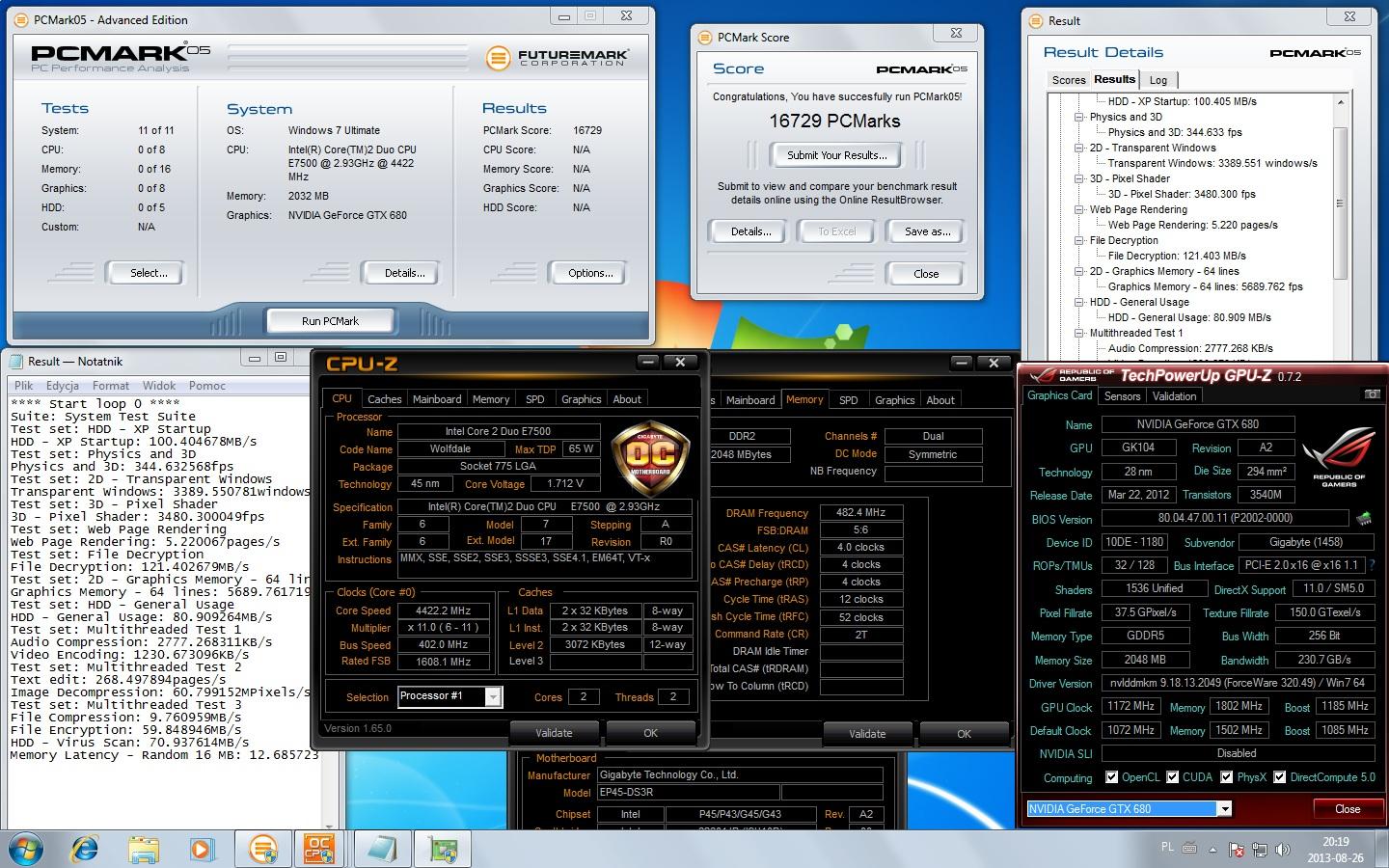Toggle the OpenCL checkbox
Screen dimensions: 1389x868
[x=1111, y=777]
